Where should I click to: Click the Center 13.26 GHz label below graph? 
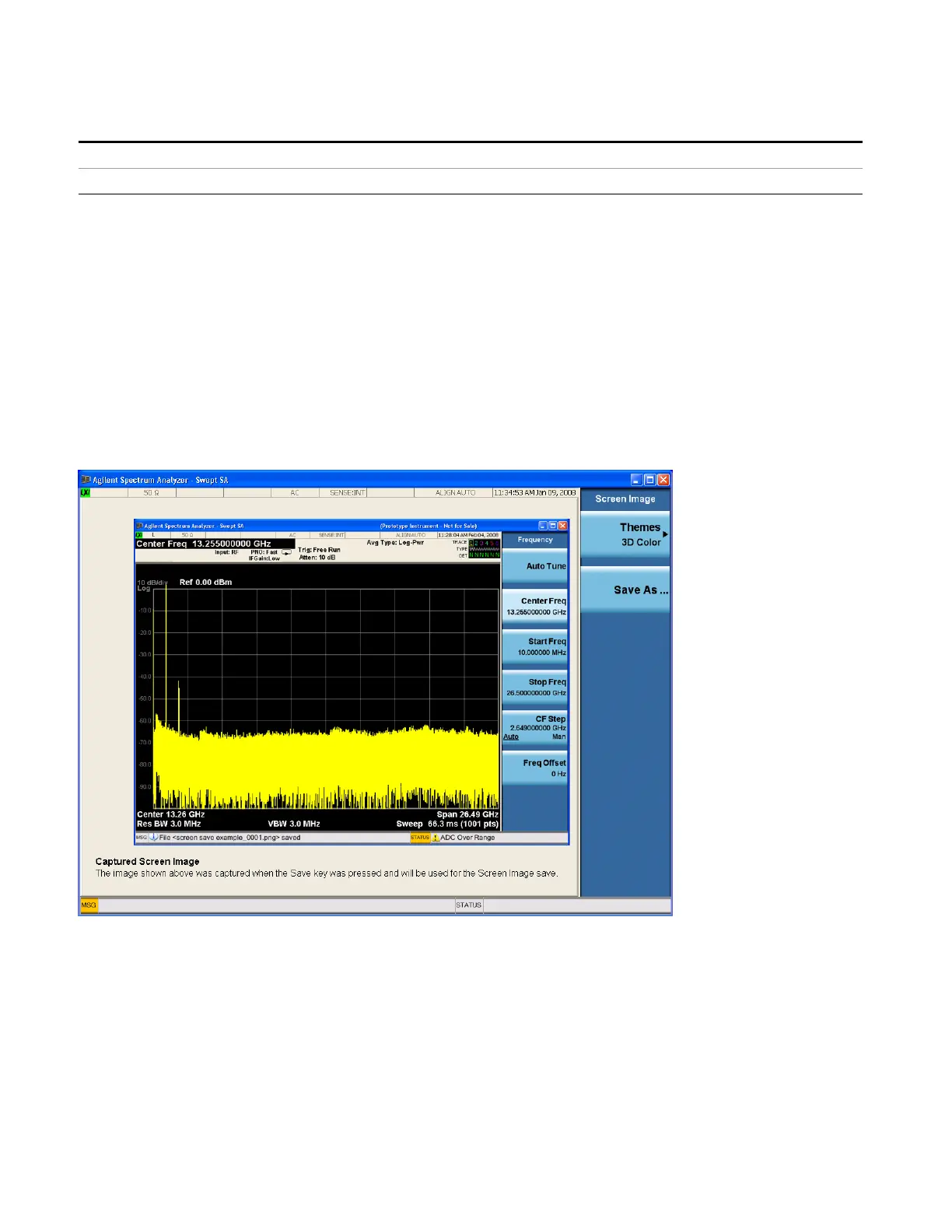click(x=170, y=814)
